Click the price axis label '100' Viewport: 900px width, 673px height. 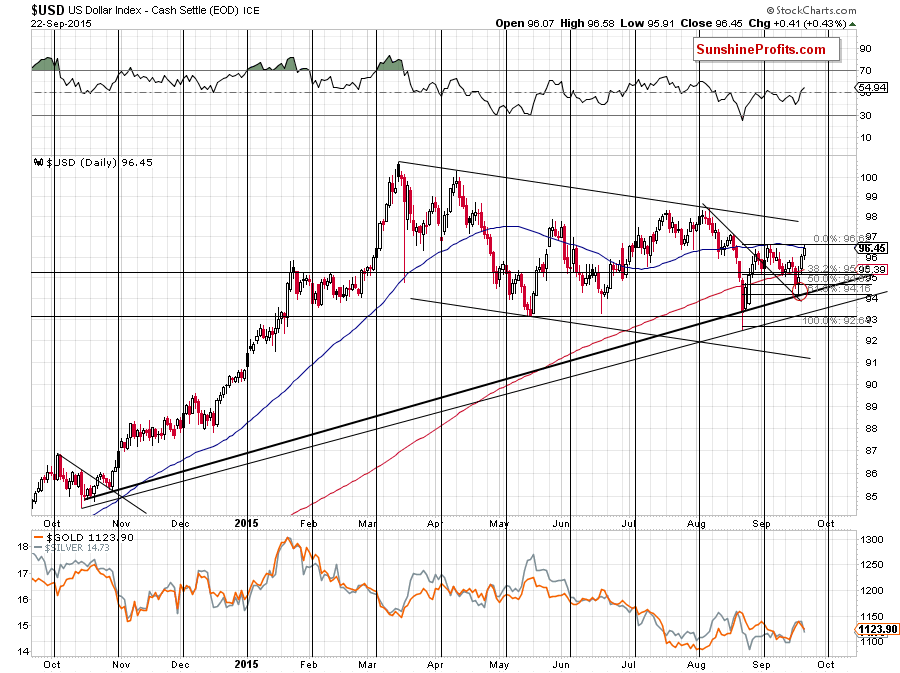(869, 177)
